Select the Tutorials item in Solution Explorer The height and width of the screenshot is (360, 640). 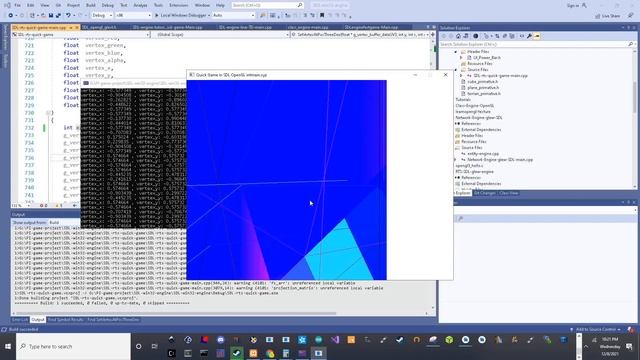[463, 100]
